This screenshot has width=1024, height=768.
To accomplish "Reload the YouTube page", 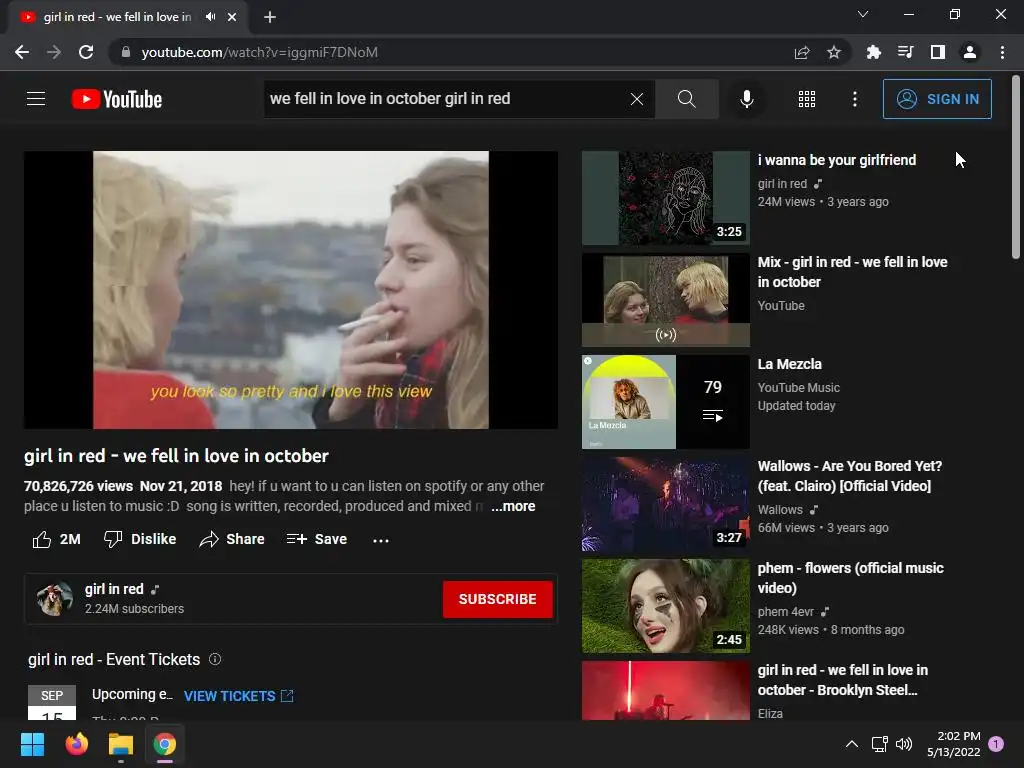I will point(86,52).
